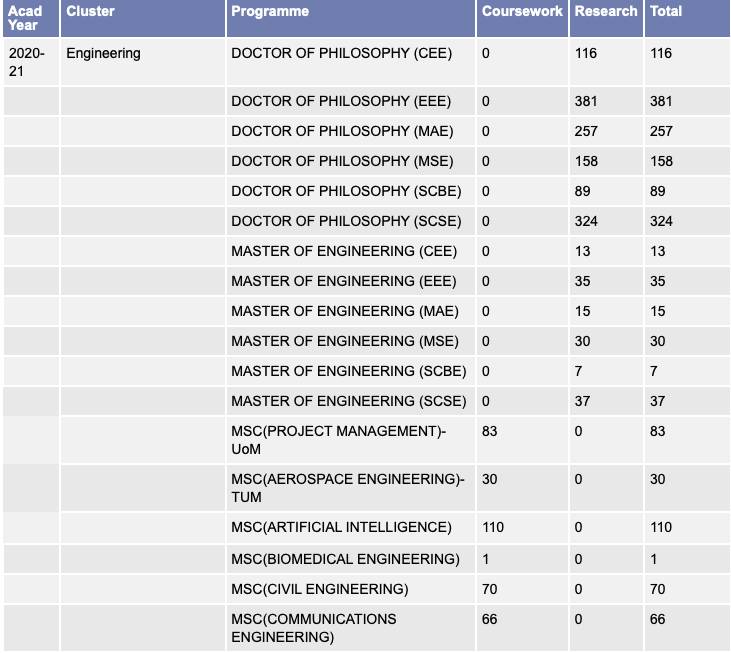731x653 pixels.
Task: Click MSC(PROJECT MANAGEMENT)-UoM programme cell
Action: [x=338, y=440]
